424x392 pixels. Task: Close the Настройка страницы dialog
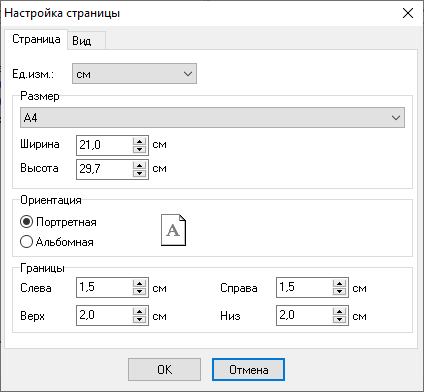(x=408, y=13)
